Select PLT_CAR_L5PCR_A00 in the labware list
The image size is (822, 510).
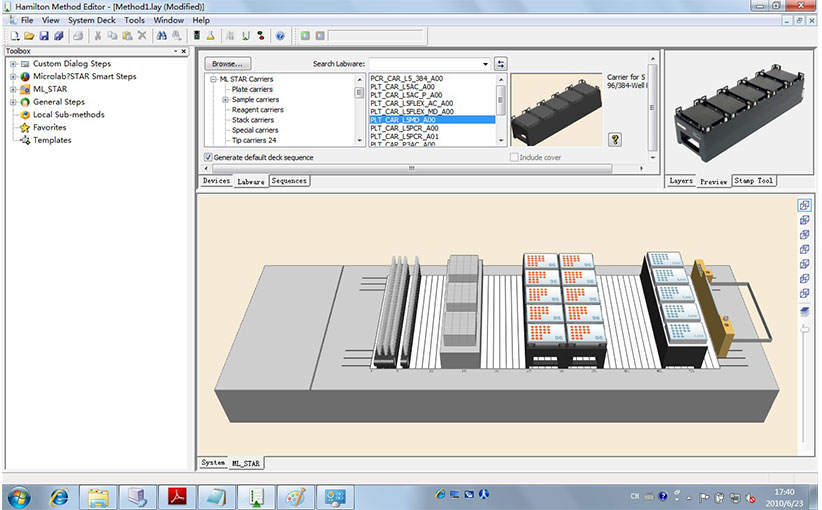pos(404,128)
